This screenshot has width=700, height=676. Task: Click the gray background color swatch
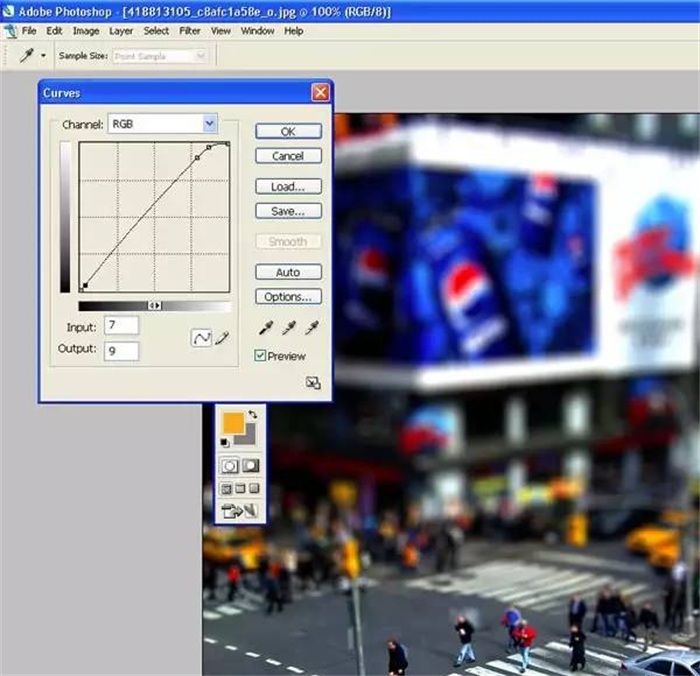249,438
